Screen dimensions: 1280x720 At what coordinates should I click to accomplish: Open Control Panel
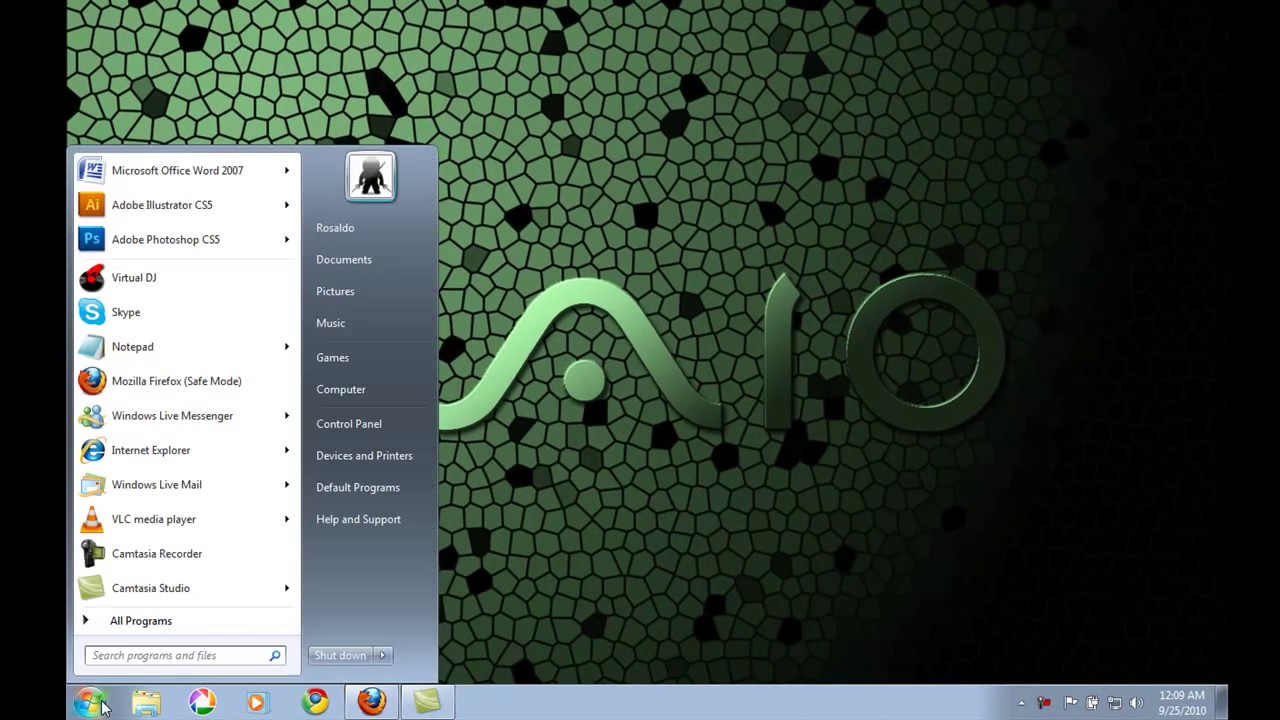click(x=349, y=424)
